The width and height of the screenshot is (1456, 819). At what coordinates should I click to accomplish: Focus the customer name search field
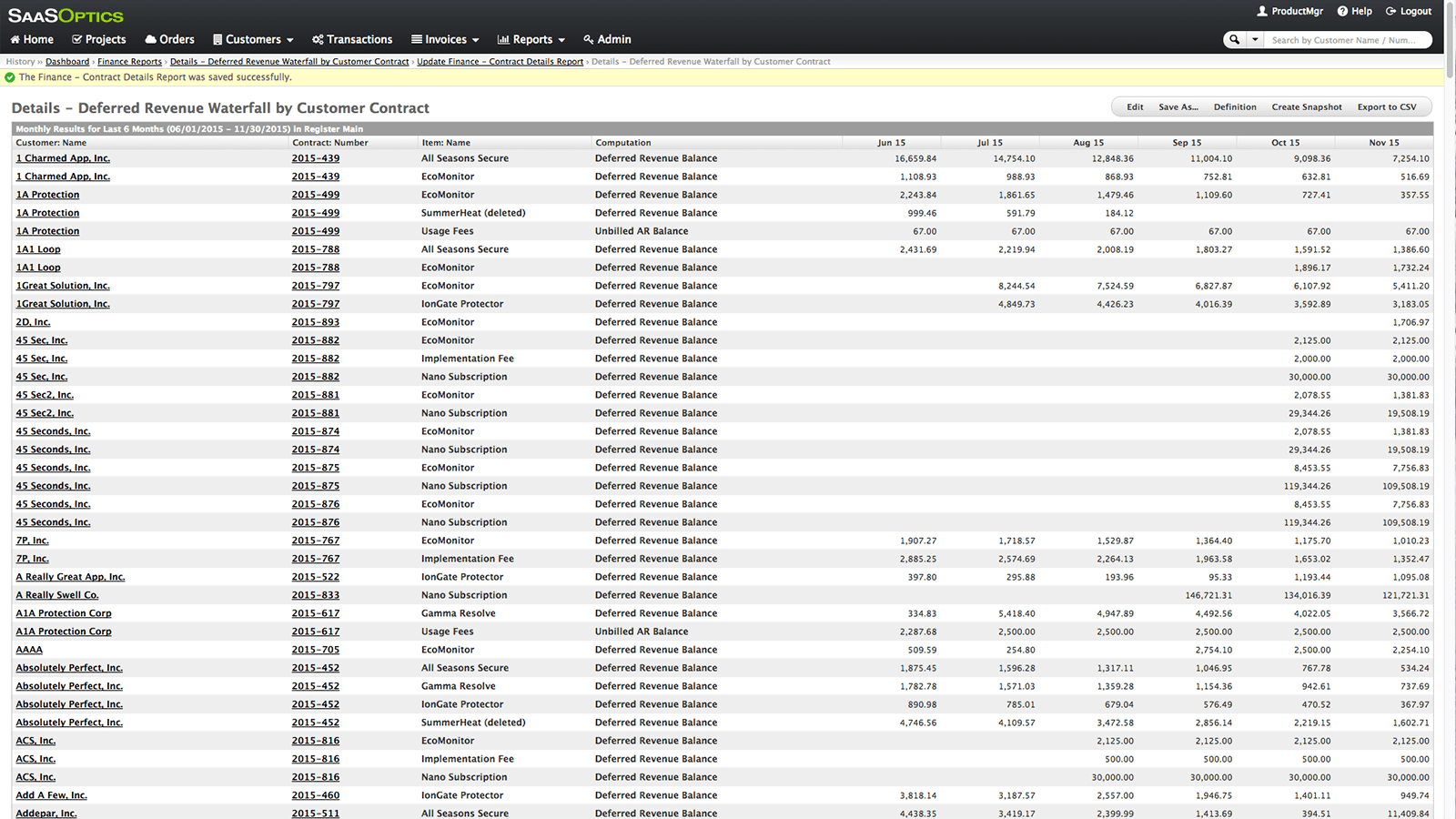coord(1345,40)
